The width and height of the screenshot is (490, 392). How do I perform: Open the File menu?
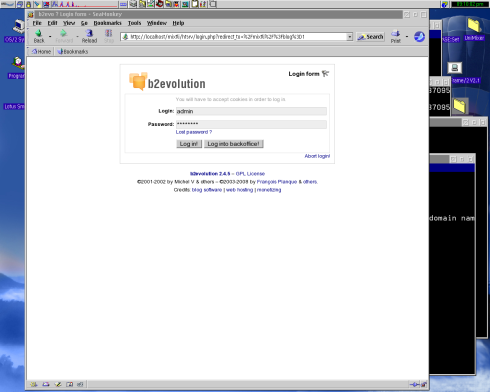pyautogui.click(x=37, y=23)
